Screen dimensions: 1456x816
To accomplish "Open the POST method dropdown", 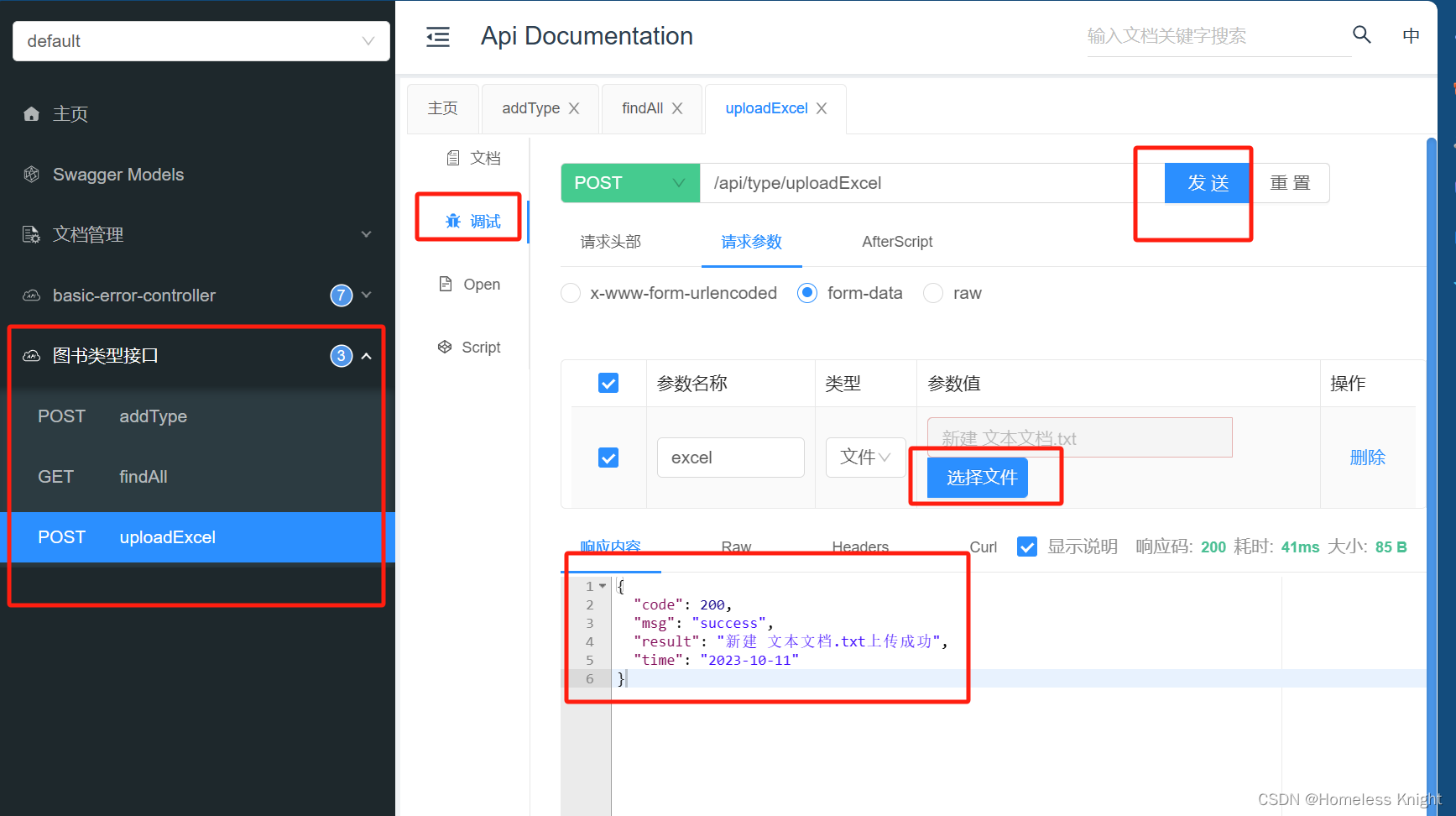I will click(630, 183).
